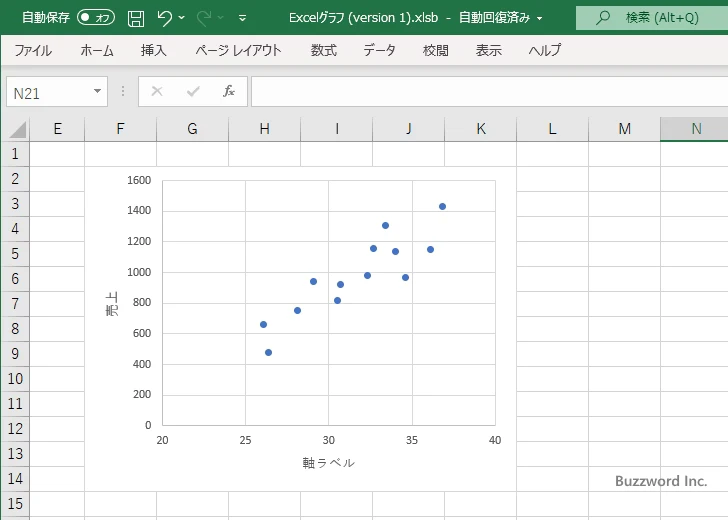The height and width of the screenshot is (520, 728).
Task: Select column I header
Action: (336, 129)
